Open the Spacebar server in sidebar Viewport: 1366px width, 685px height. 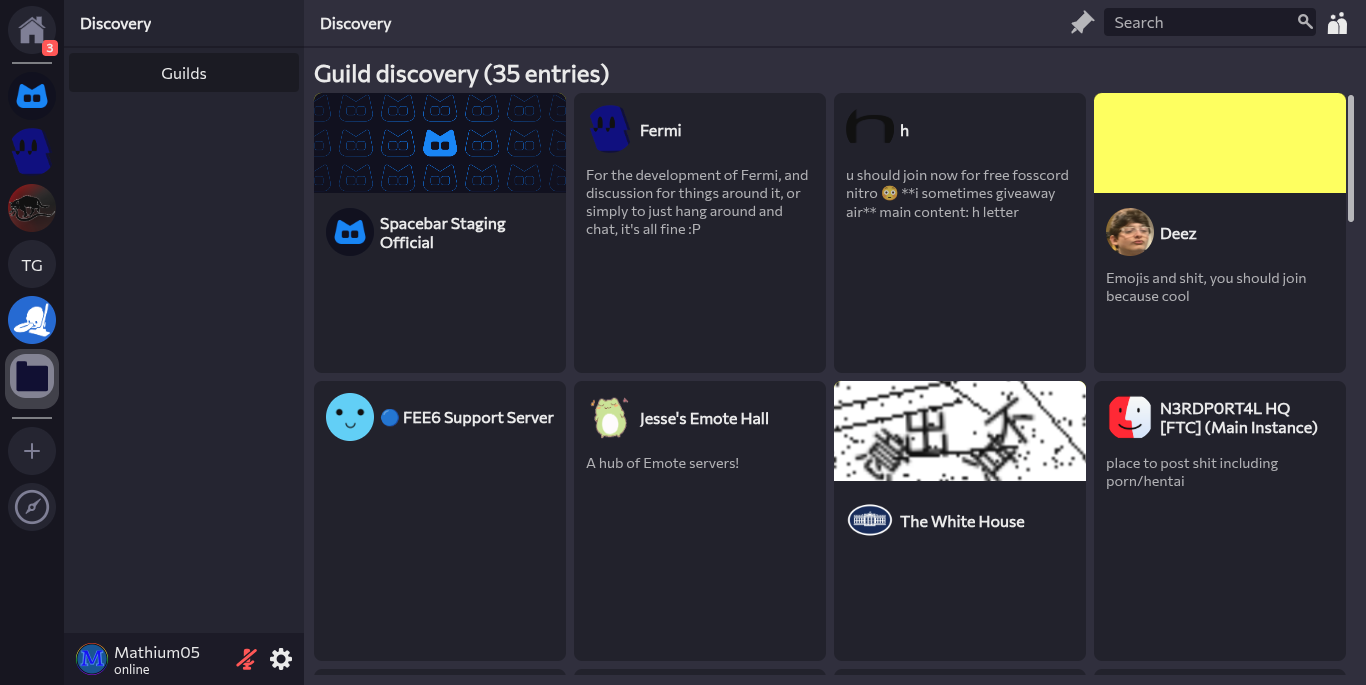click(x=32, y=96)
